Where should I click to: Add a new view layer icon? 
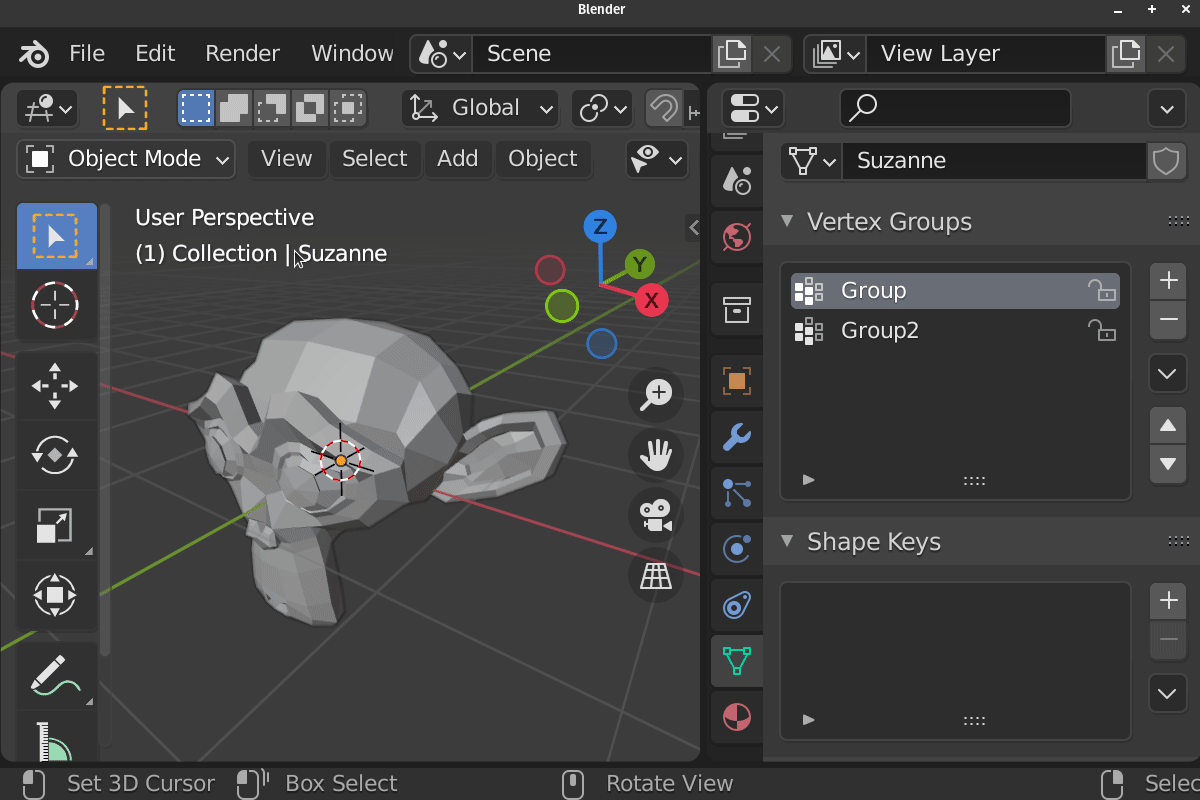(1125, 54)
